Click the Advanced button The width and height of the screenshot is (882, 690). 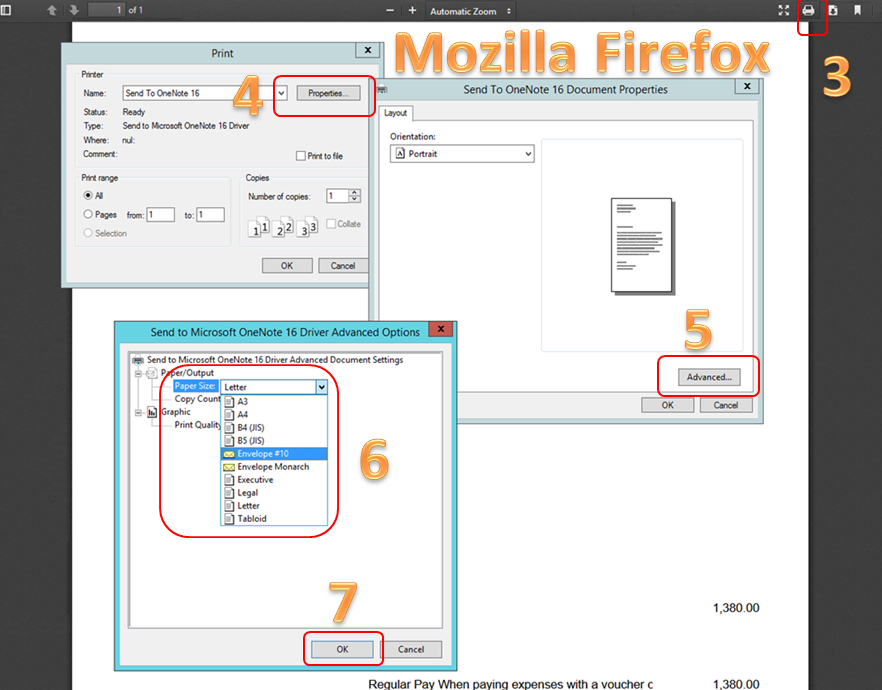click(709, 377)
